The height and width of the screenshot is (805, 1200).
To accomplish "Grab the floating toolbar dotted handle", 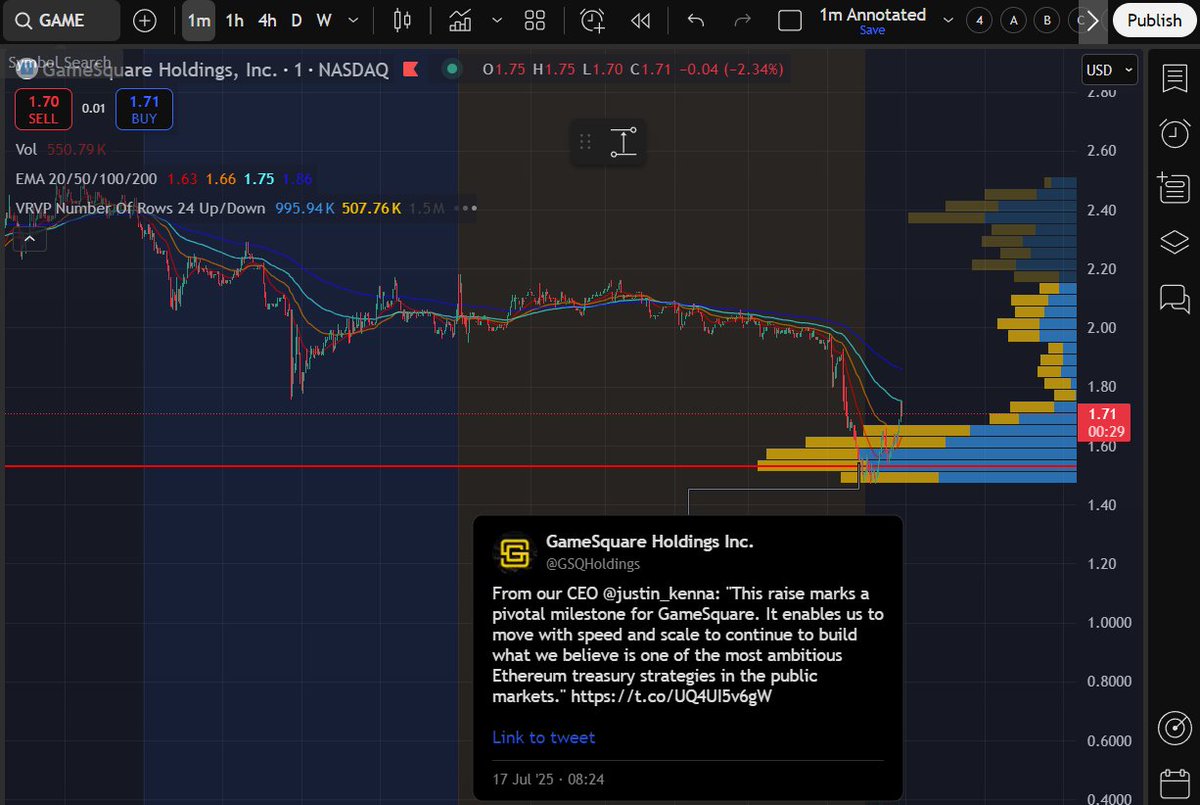I will pyautogui.click(x=586, y=142).
